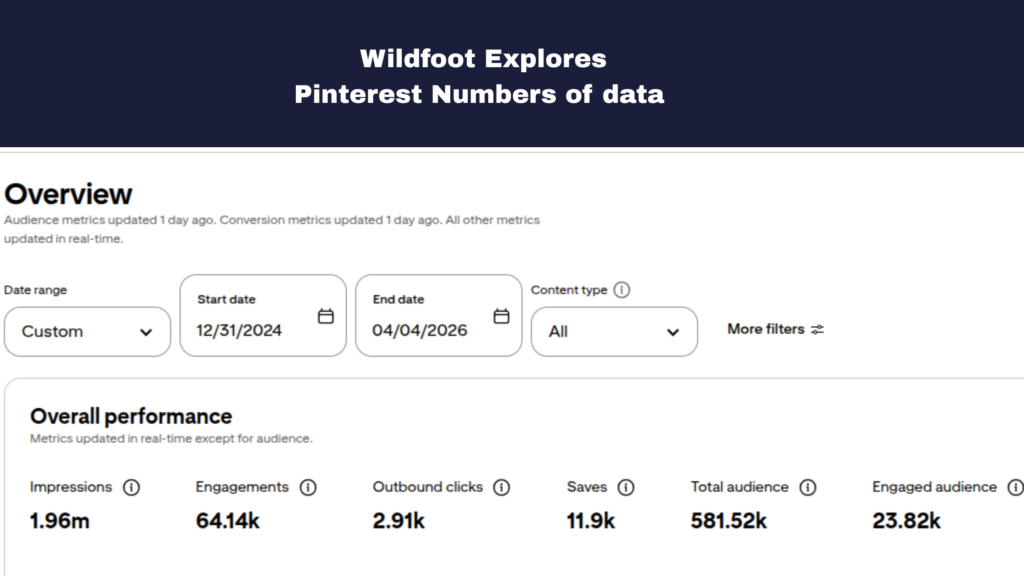Click the filter sliders icon beside More filters
This screenshot has height=576, width=1024.
pos(818,329)
